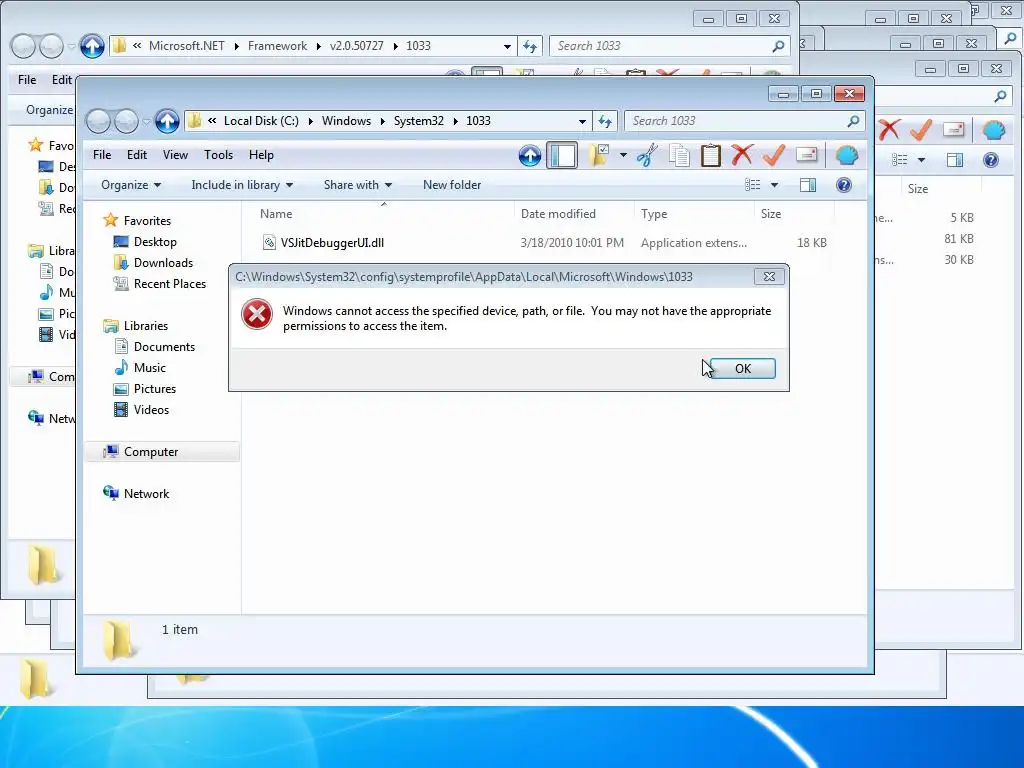The height and width of the screenshot is (768, 1024).
Task: Select Libraries in the front navigation pane
Action: point(146,326)
